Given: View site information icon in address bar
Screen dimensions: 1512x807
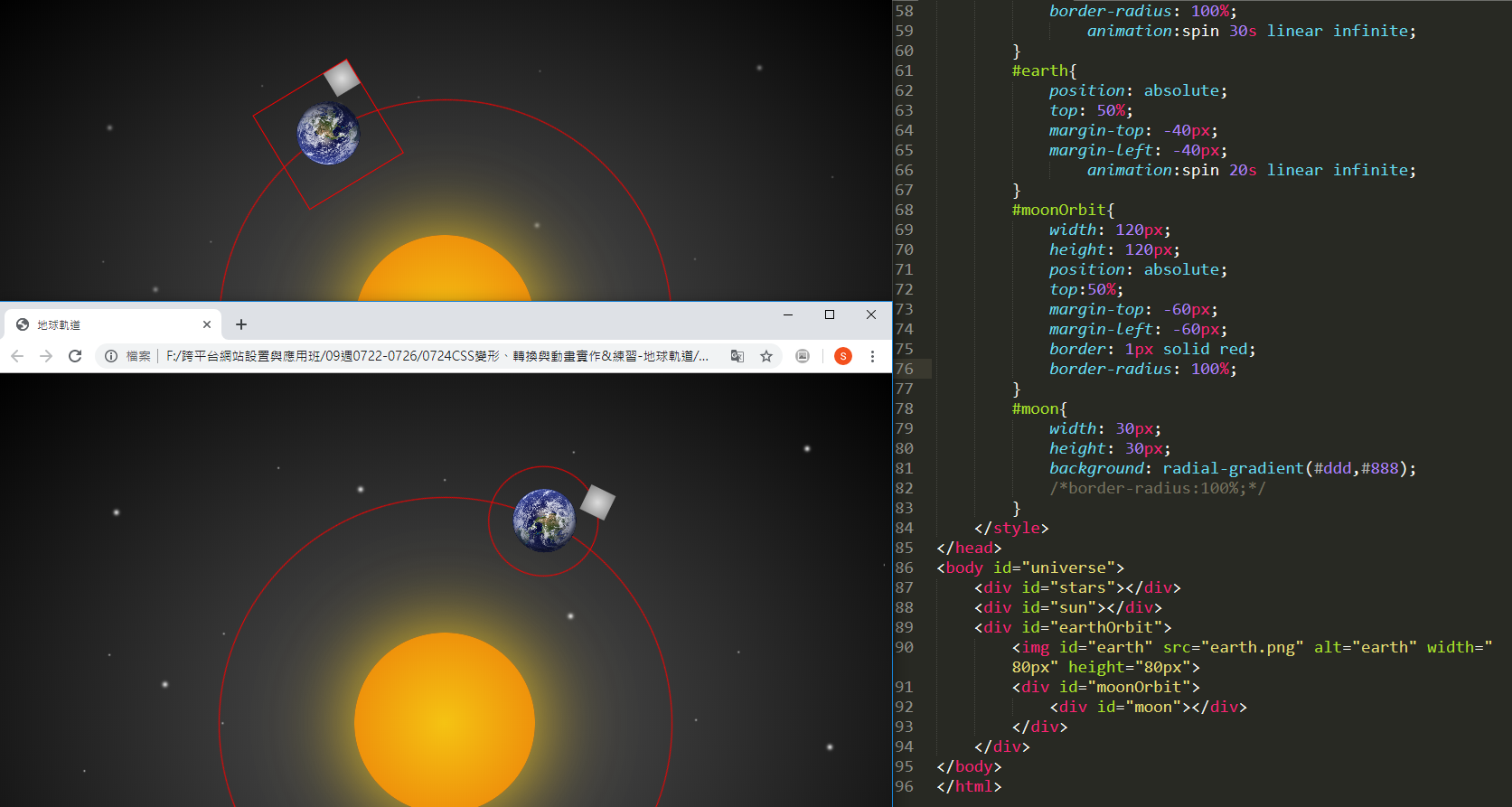Looking at the screenshot, I should point(111,356).
